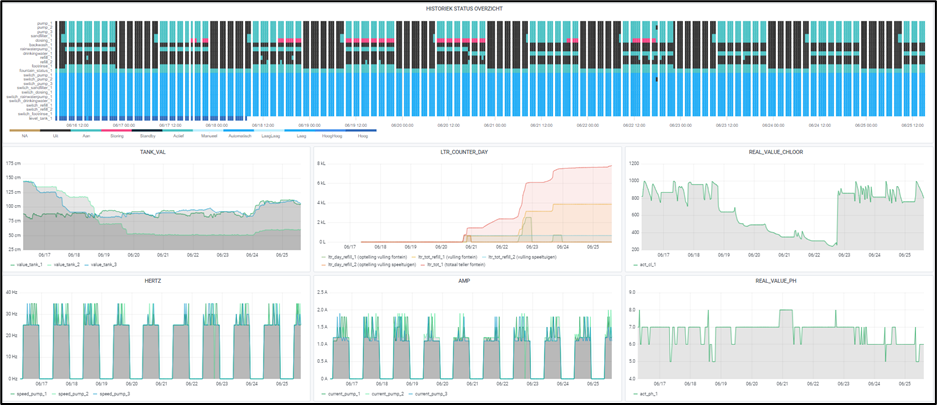937x405 pixels.
Task: Toggle speed_pump_2 series in HERTZ legend
Action: 72,395
